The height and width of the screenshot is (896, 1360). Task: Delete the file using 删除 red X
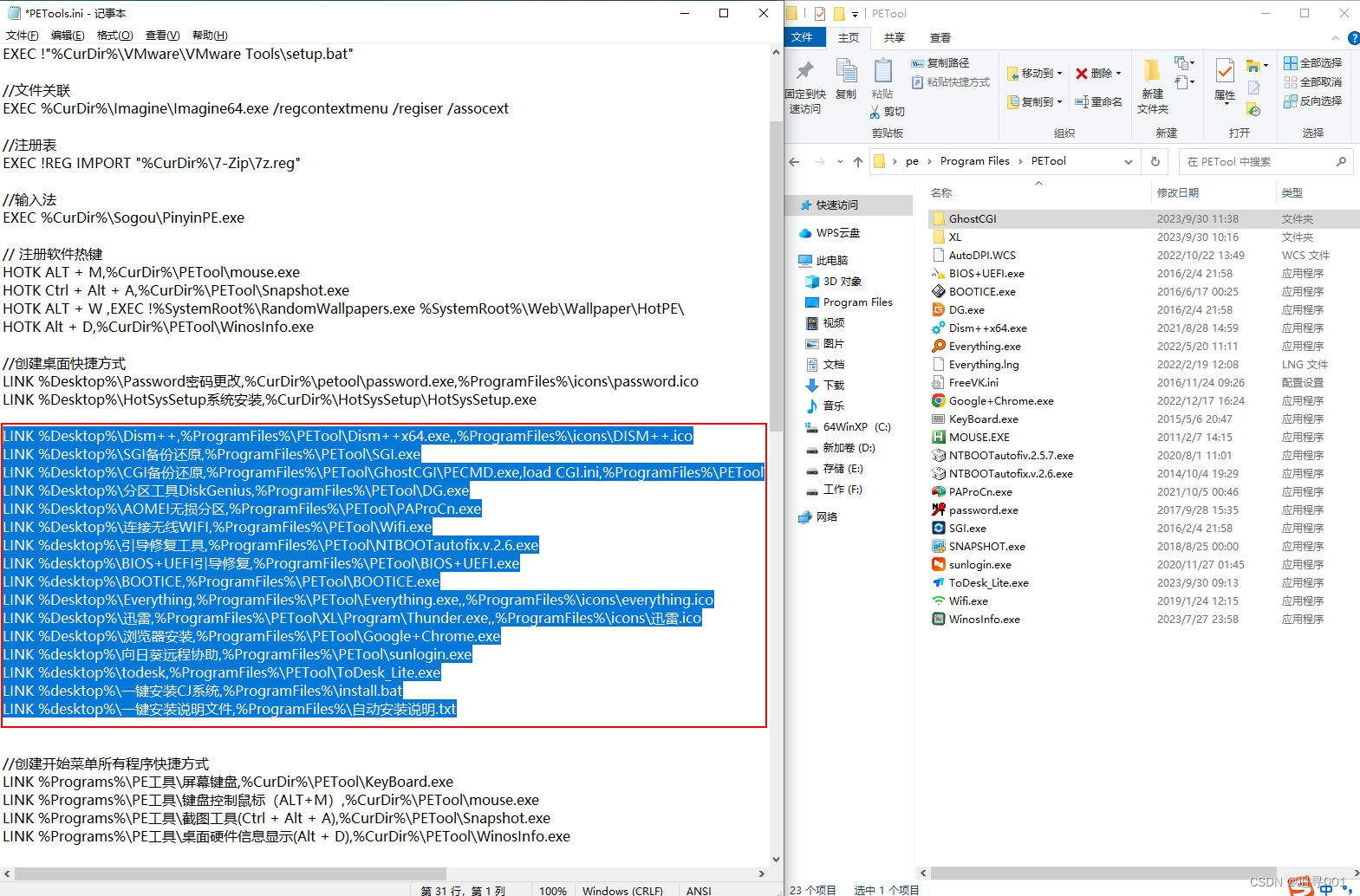[1094, 74]
